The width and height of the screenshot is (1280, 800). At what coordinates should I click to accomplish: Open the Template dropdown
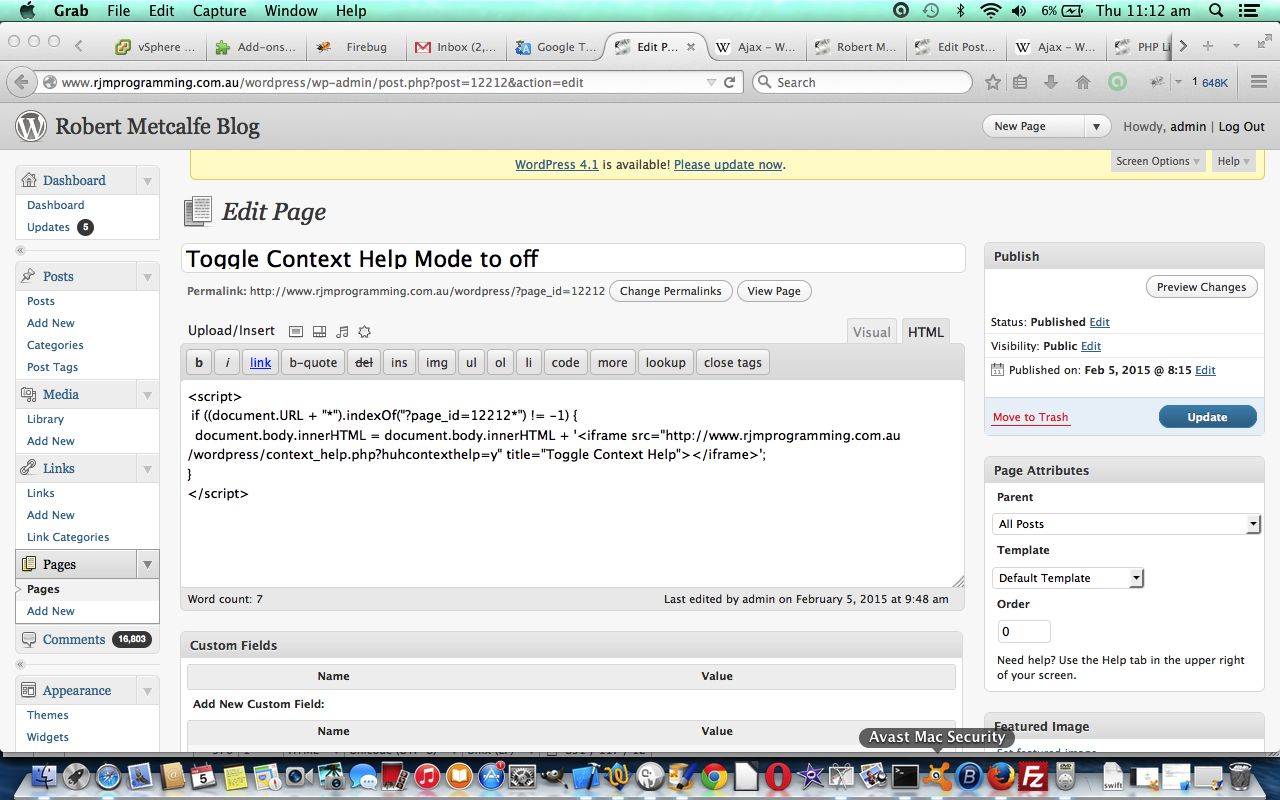pos(1069,578)
